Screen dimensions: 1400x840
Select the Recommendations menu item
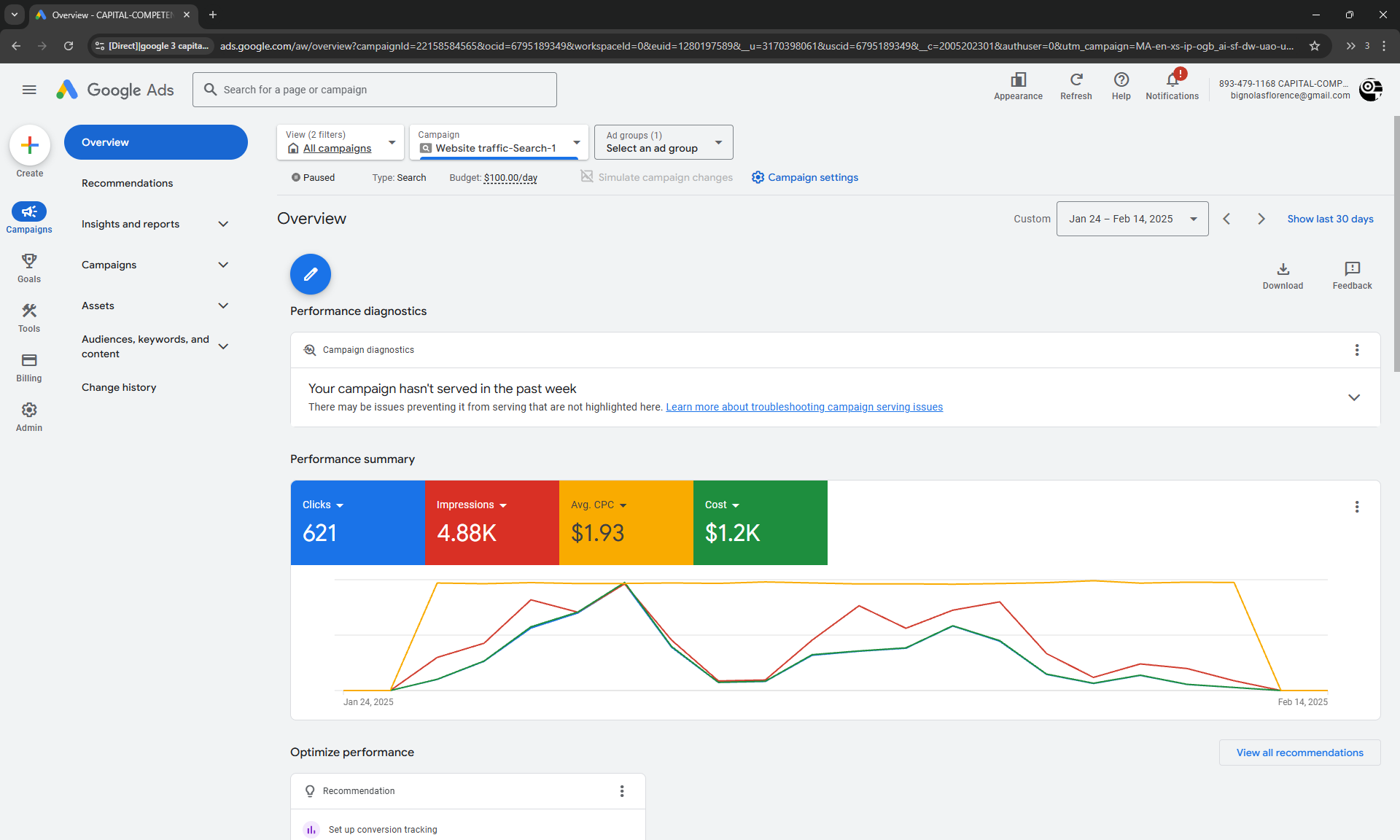click(x=127, y=183)
